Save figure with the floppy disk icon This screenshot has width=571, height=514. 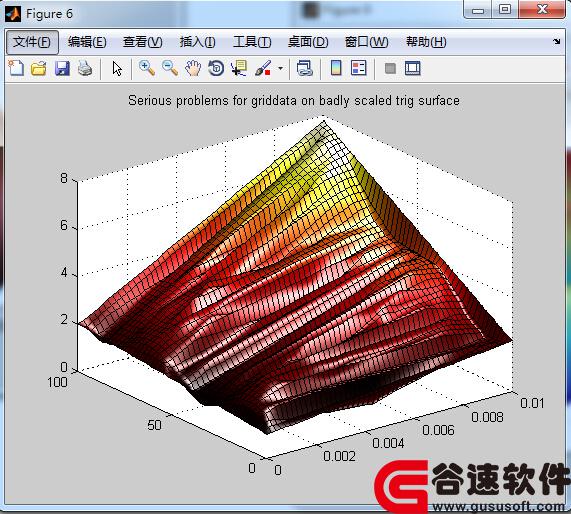click(62, 68)
